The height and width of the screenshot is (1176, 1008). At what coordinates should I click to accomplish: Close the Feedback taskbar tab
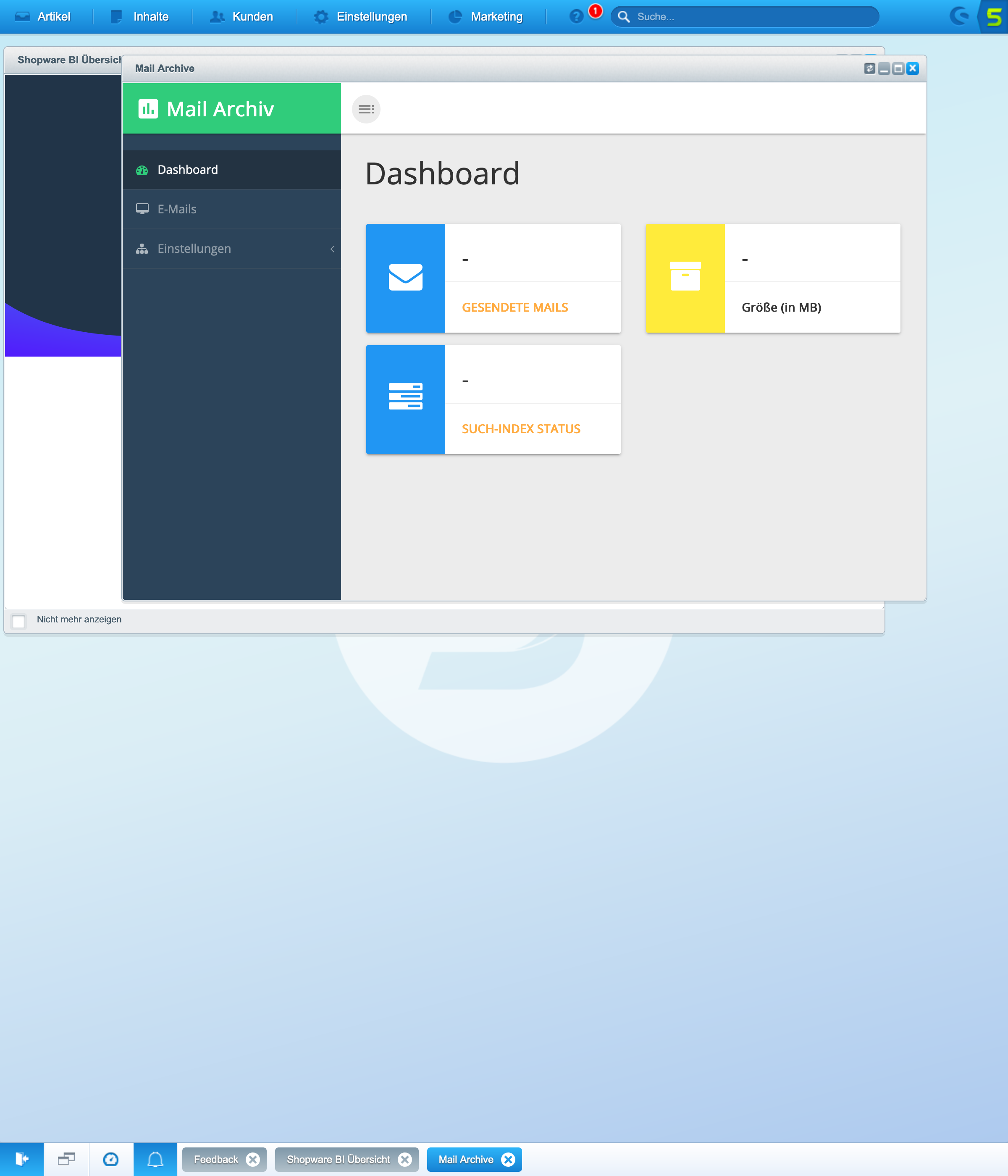pos(252,1160)
